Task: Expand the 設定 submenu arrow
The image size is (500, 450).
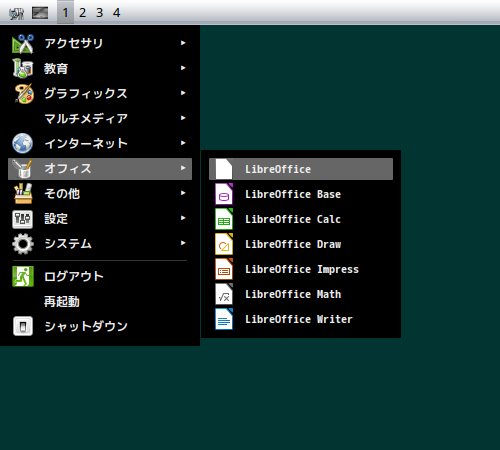Action: (x=183, y=218)
